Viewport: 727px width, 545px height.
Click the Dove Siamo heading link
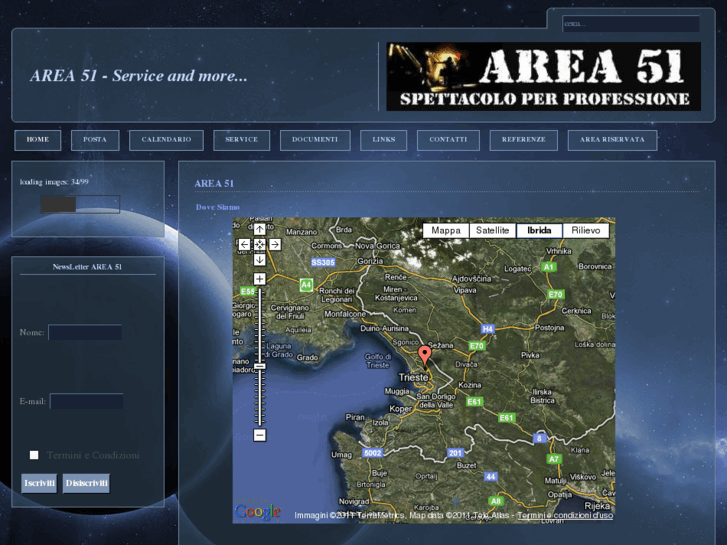click(217, 207)
